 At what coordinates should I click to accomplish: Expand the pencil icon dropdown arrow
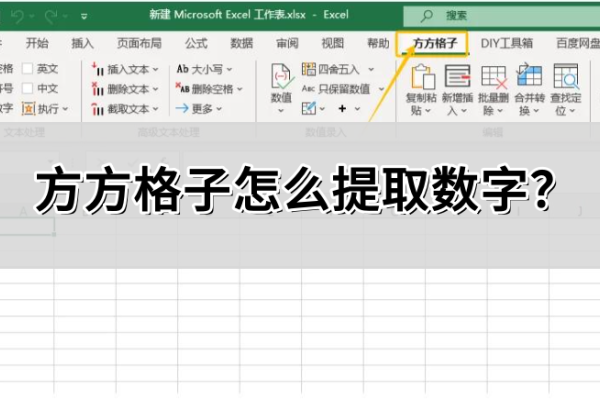coord(322,109)
